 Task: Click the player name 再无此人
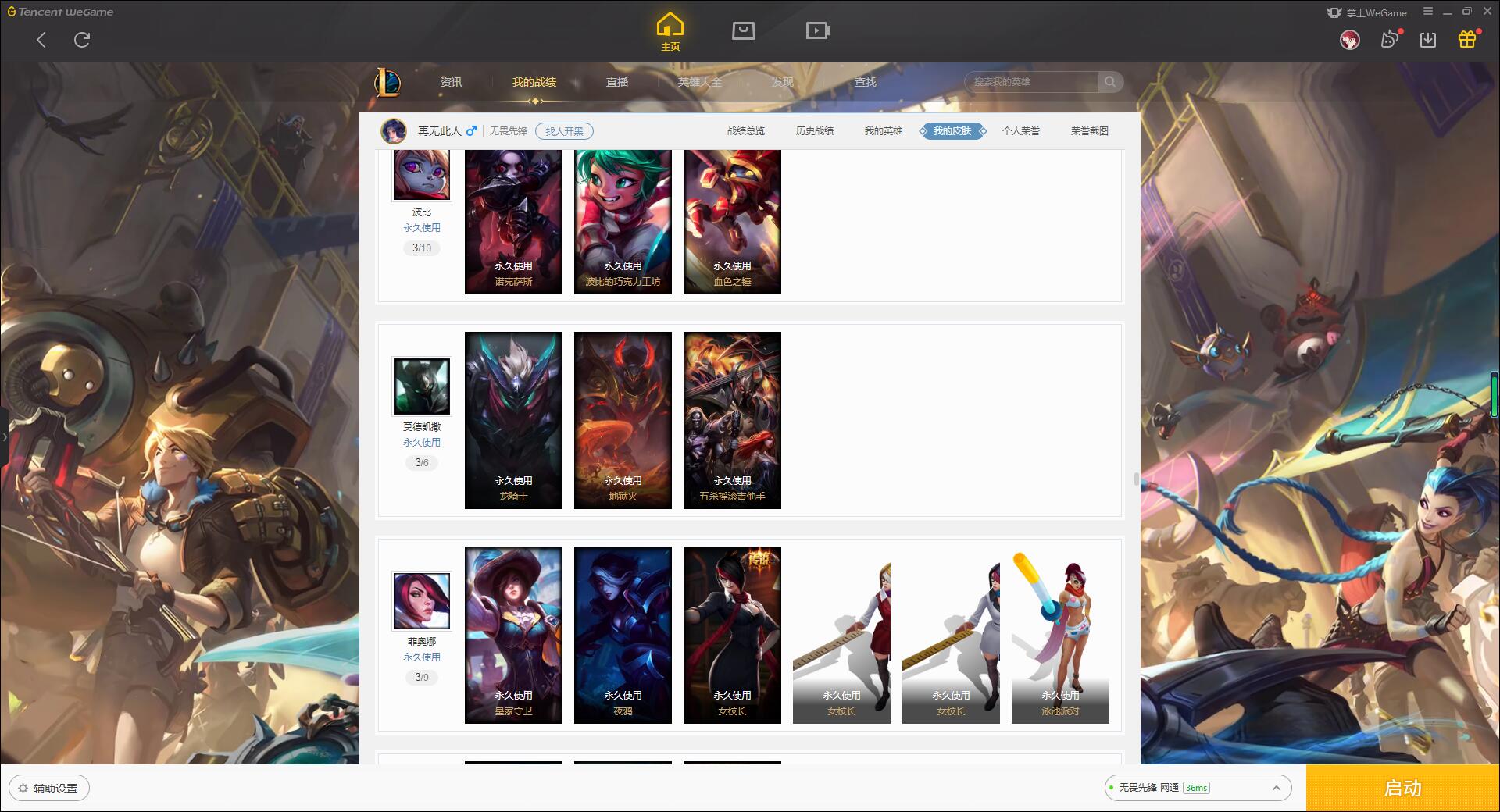(440, 131)
